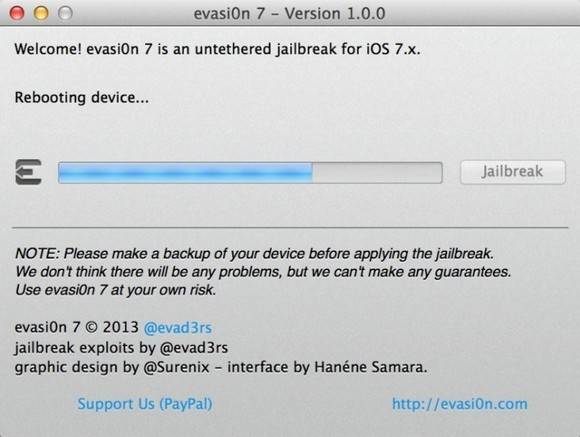Visit the http://evasi0n.com link
Image resolution: width=580 pixels, height=437 pixels.
[460, 404]
